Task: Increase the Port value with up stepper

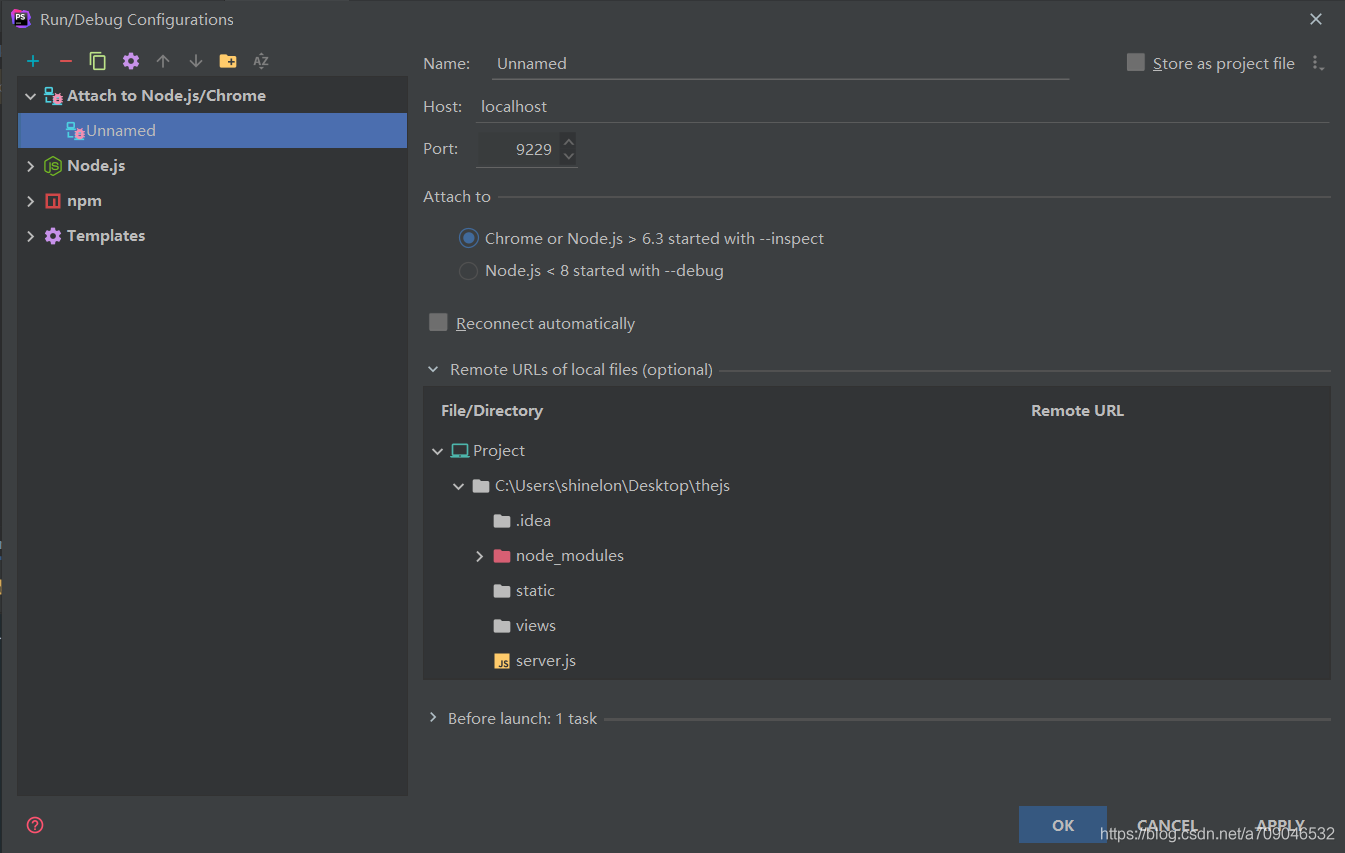Action: 569,141
